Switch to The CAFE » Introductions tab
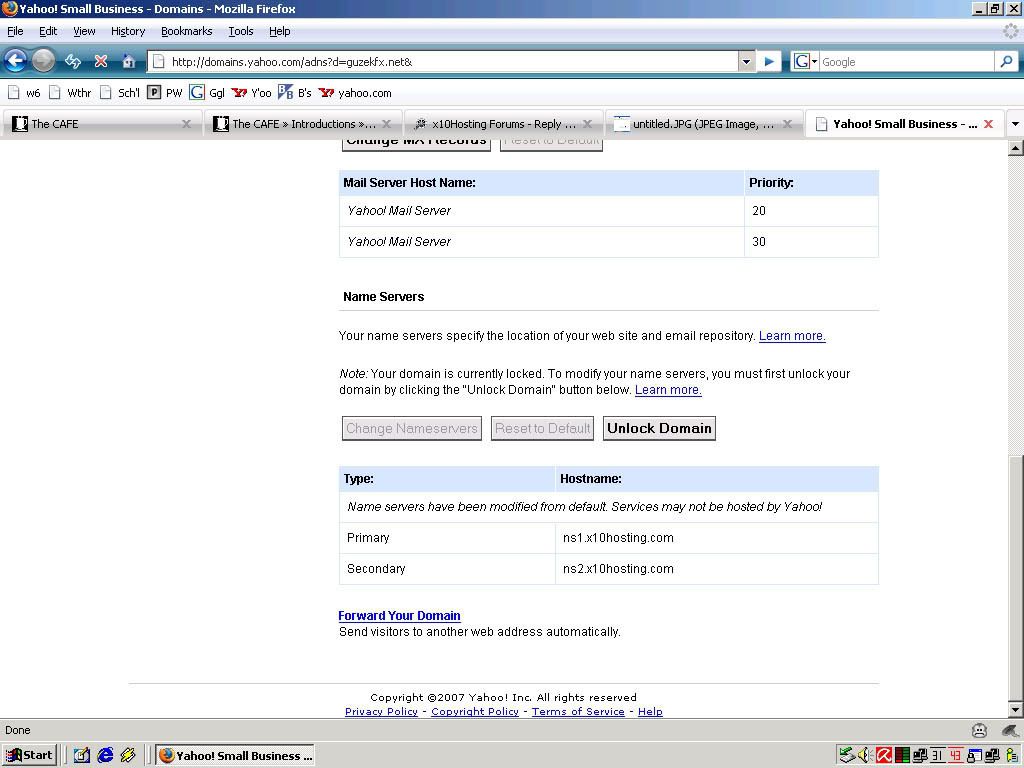The height and width of the screenshot is (768, 1024). click(x=302, y=124)
